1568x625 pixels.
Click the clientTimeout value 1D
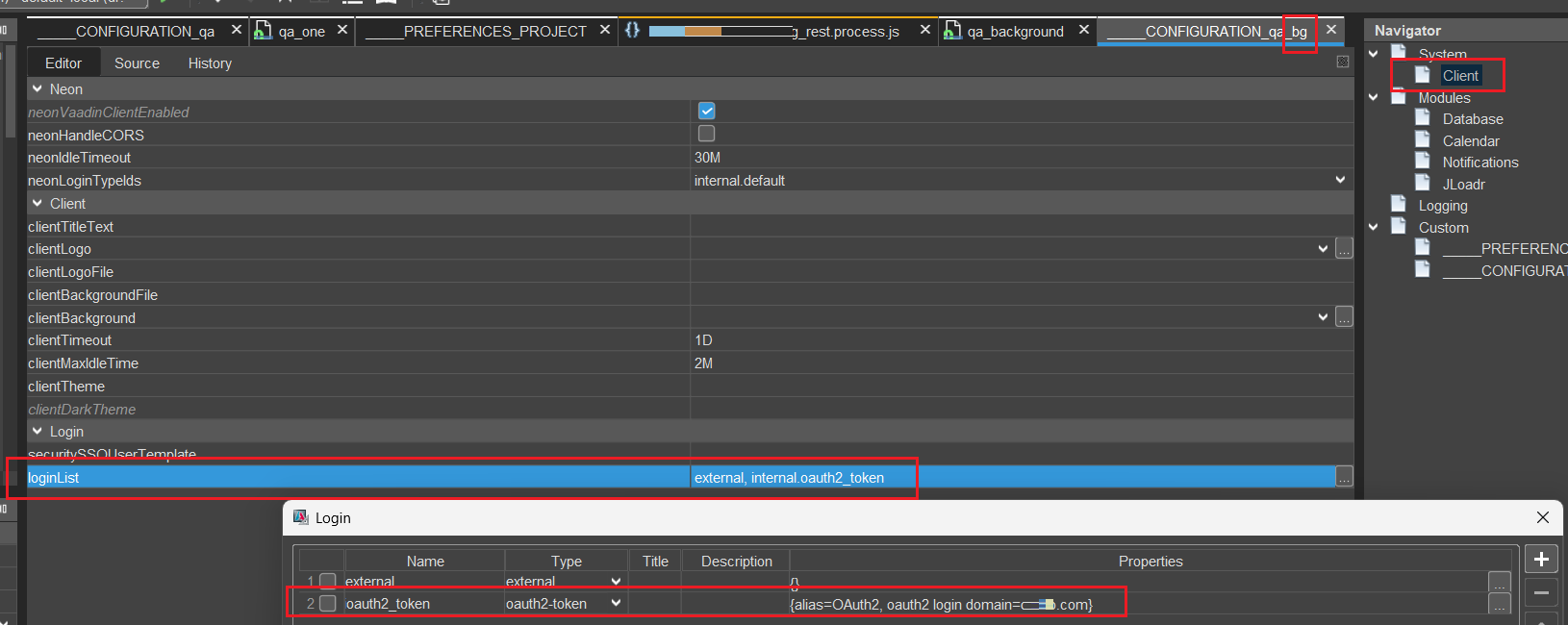[x=703, y=340]
